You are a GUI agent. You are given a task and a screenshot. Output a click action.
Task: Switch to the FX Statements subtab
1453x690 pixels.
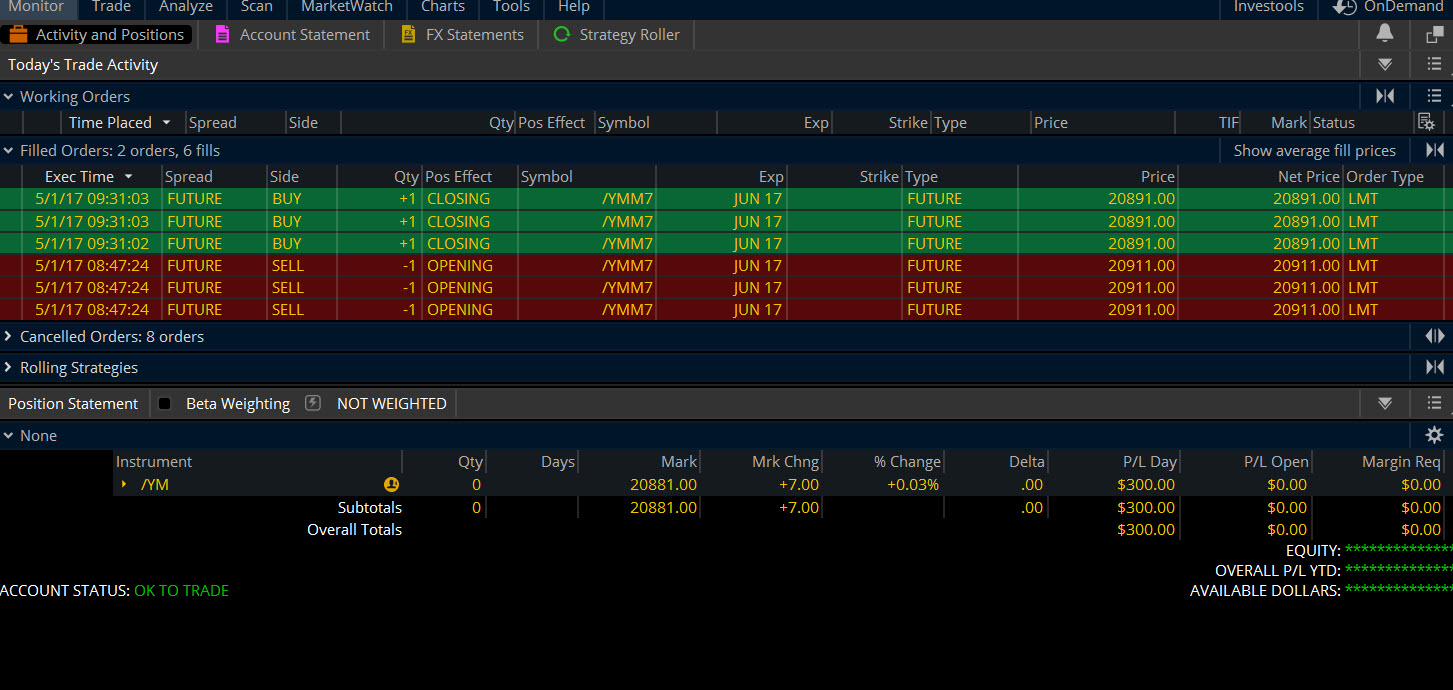coord(462,34)
